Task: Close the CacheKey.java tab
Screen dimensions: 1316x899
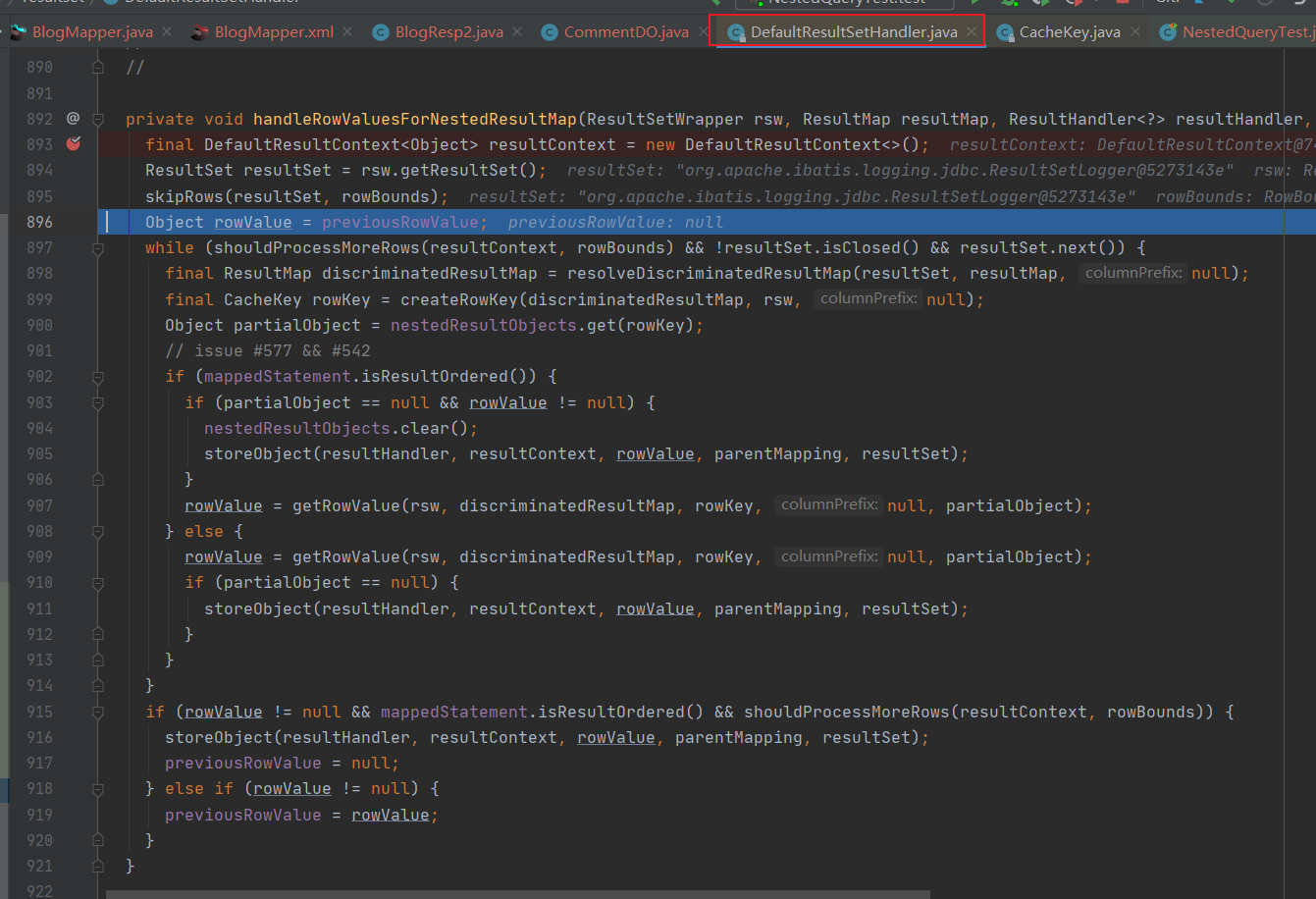Action: click(x=1135, y=32)
